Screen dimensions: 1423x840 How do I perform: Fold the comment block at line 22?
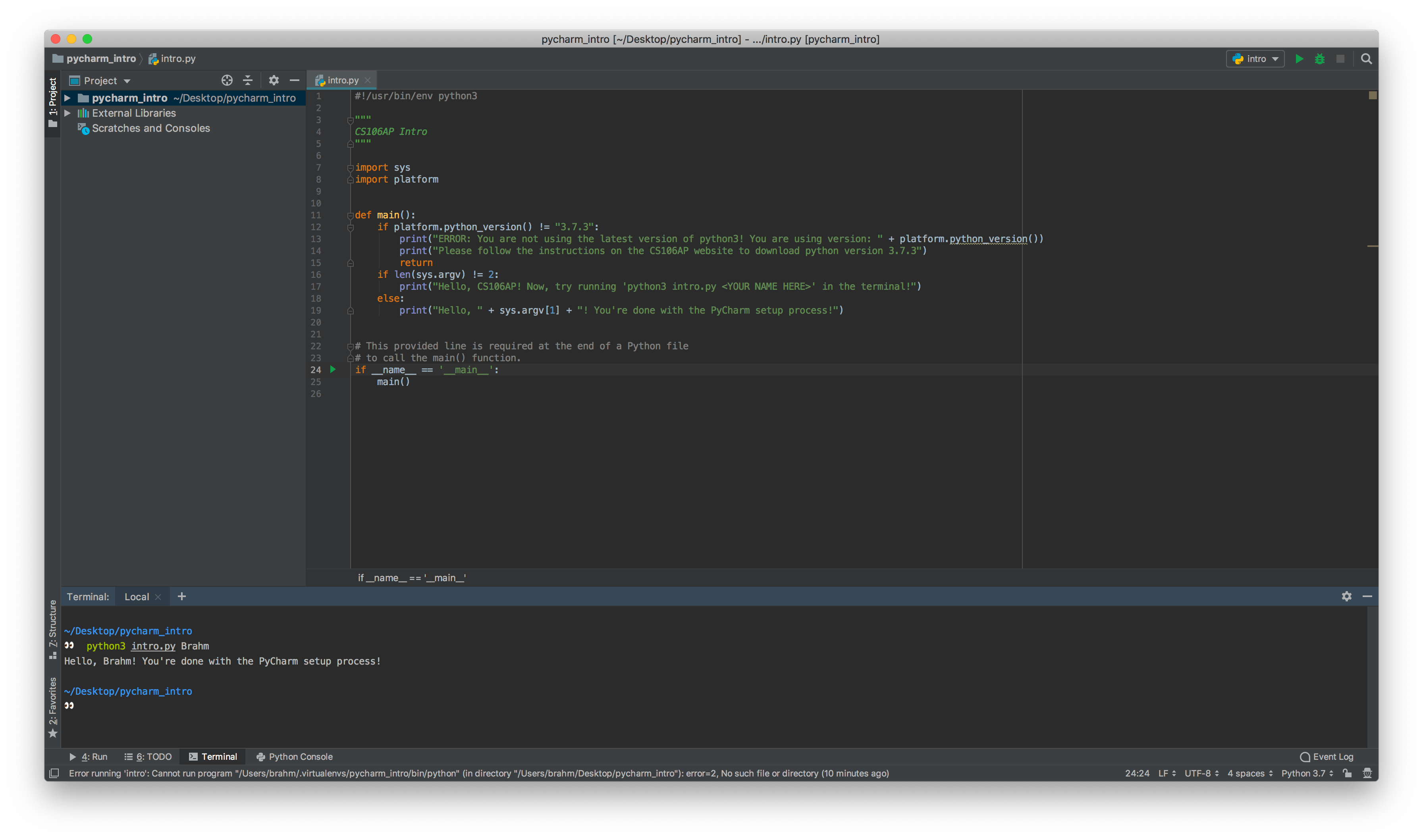(350, 347)
